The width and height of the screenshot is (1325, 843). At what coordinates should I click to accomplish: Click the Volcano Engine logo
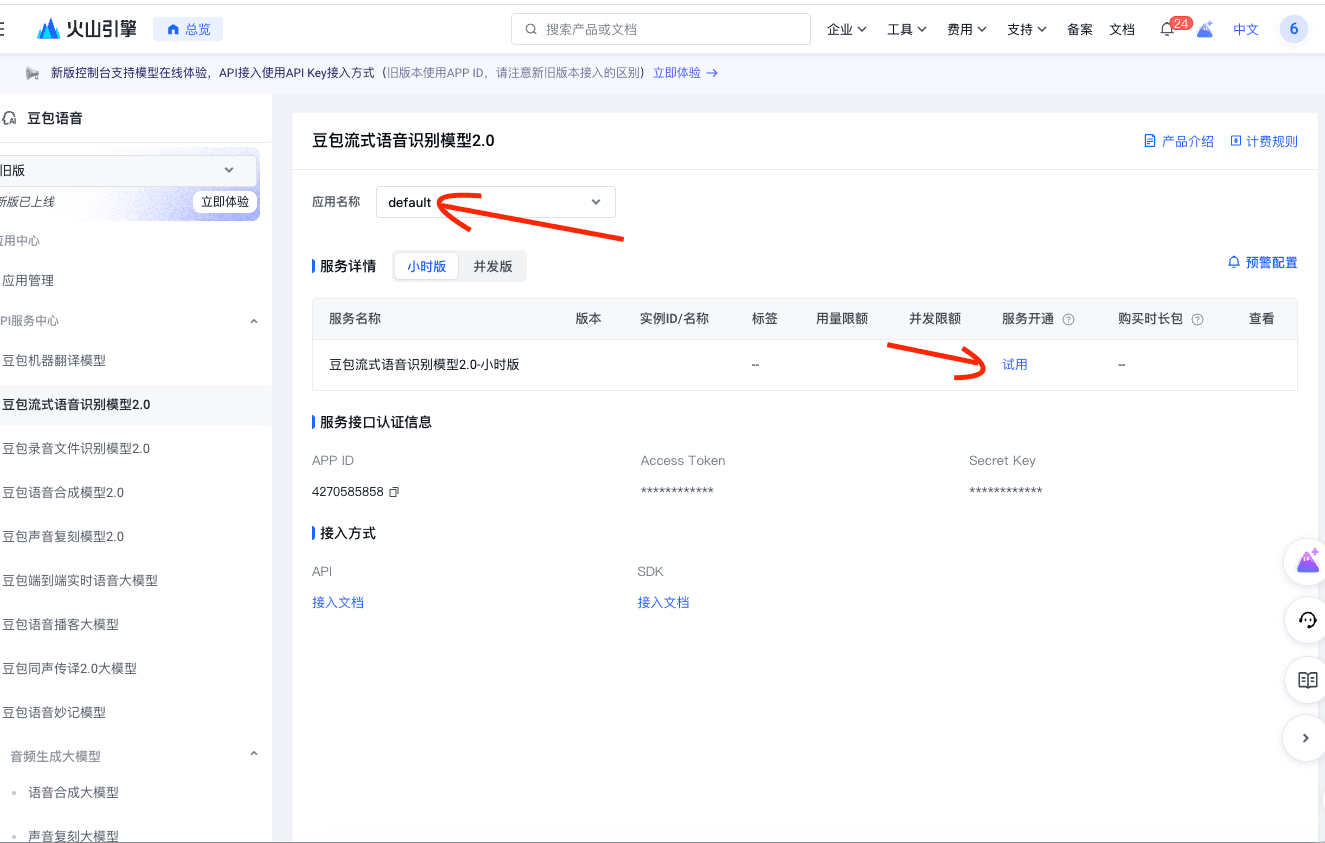pyautogui.click(x=87, y=29)
